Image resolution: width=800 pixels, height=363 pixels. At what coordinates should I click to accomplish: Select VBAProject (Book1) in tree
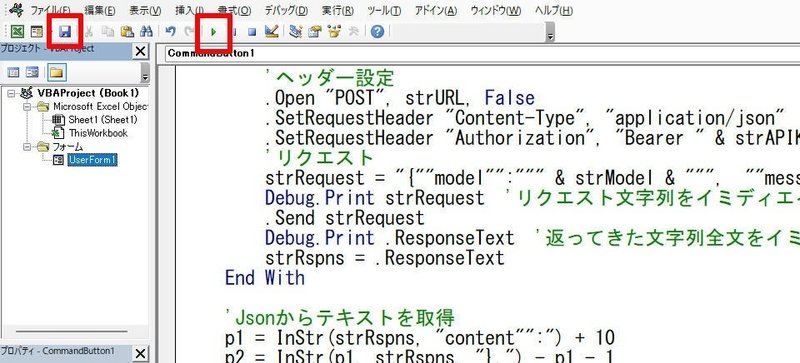click(x=88, y=93)
